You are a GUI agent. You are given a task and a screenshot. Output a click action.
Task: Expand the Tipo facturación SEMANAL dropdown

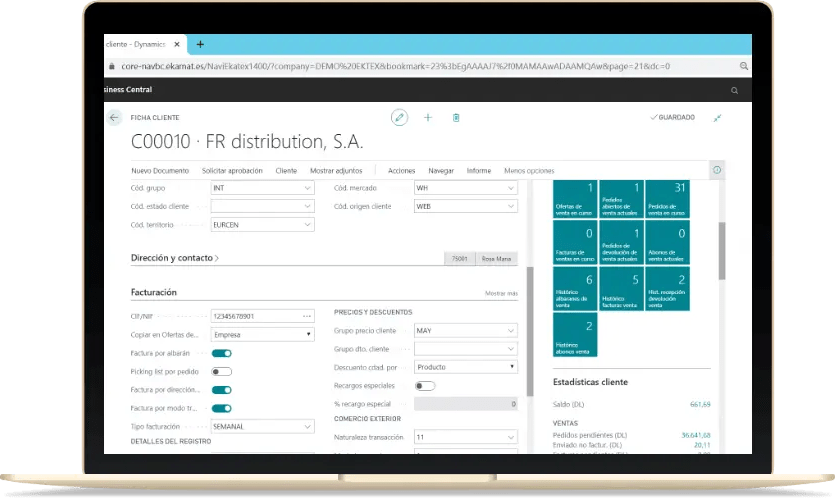pyautogui.click(x=262, y=426)
